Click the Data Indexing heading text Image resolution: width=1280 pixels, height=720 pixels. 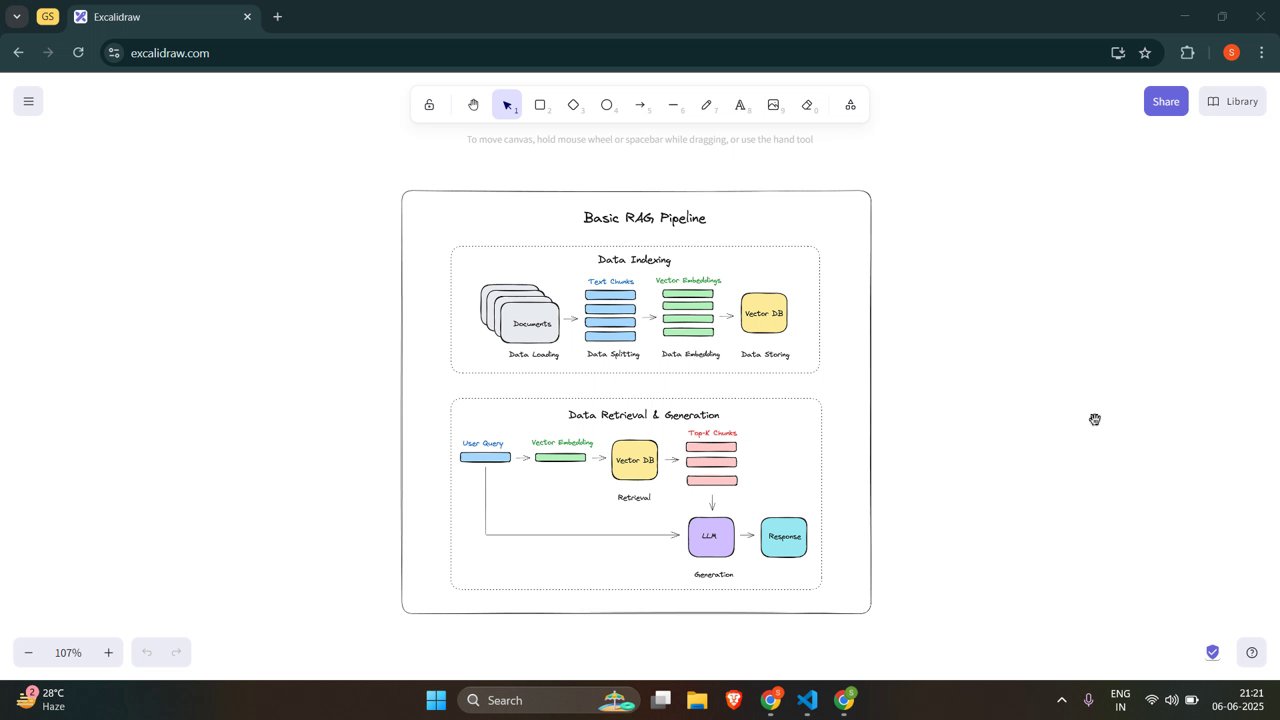pos(634,260)
